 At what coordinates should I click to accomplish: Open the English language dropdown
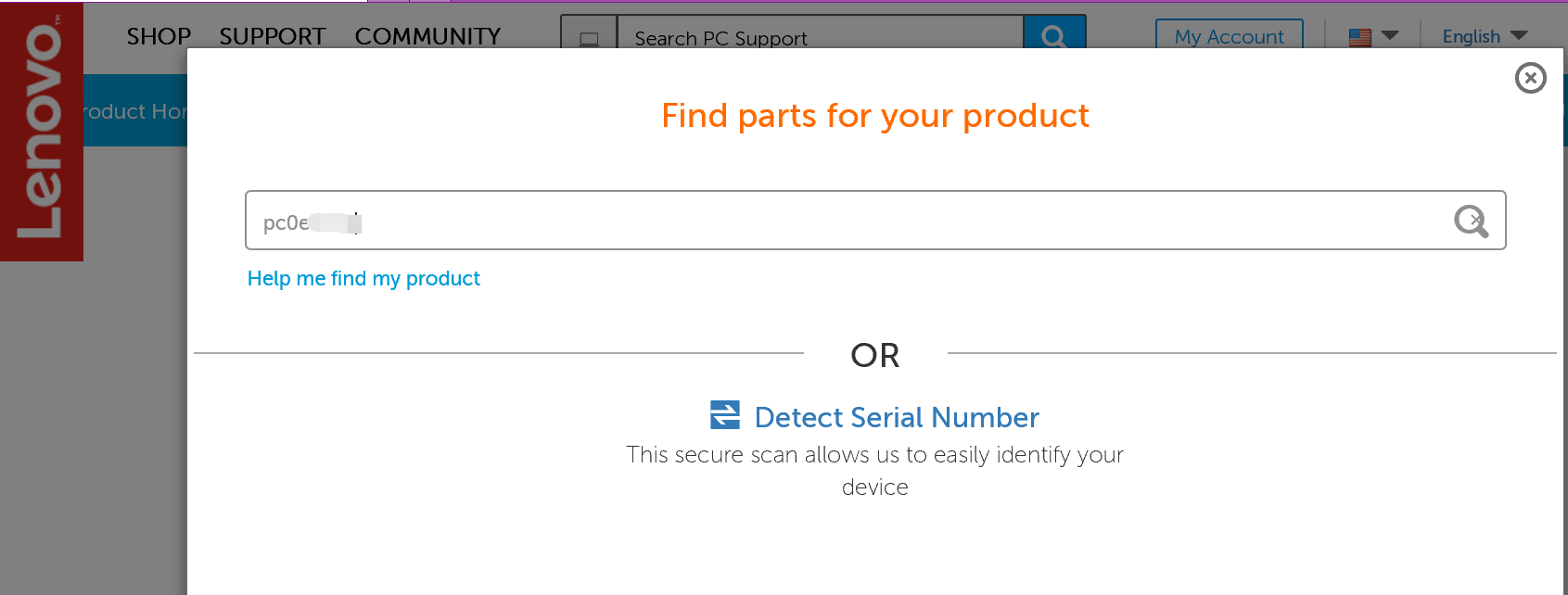pyautogui.click(x=1471, y=36)
